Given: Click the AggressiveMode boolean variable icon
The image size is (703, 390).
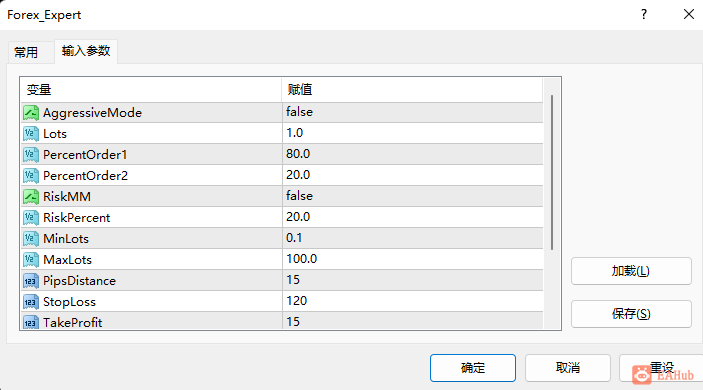Looking at the screenshot, I should (x=31, y=113).
